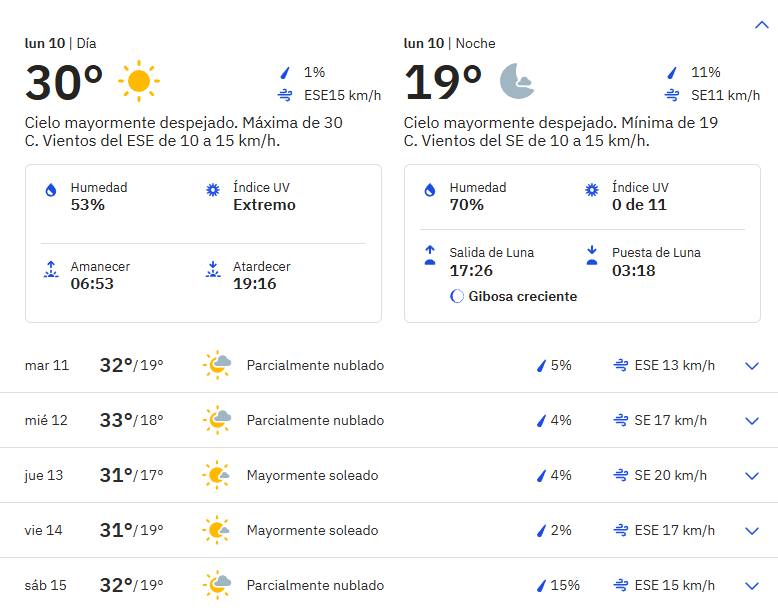The image size is (778, 608).
Task: Expand the vie 14 forecast row
Action: (x=752, y=531)
